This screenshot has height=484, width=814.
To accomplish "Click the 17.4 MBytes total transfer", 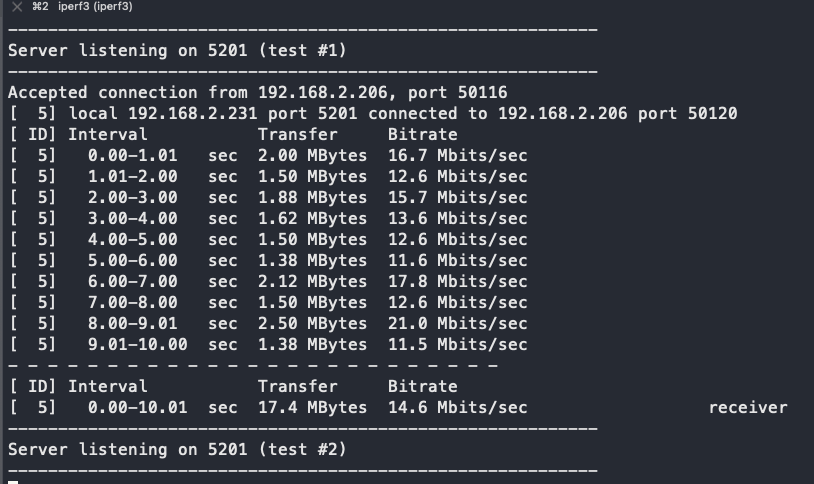I will coord(313,407).
